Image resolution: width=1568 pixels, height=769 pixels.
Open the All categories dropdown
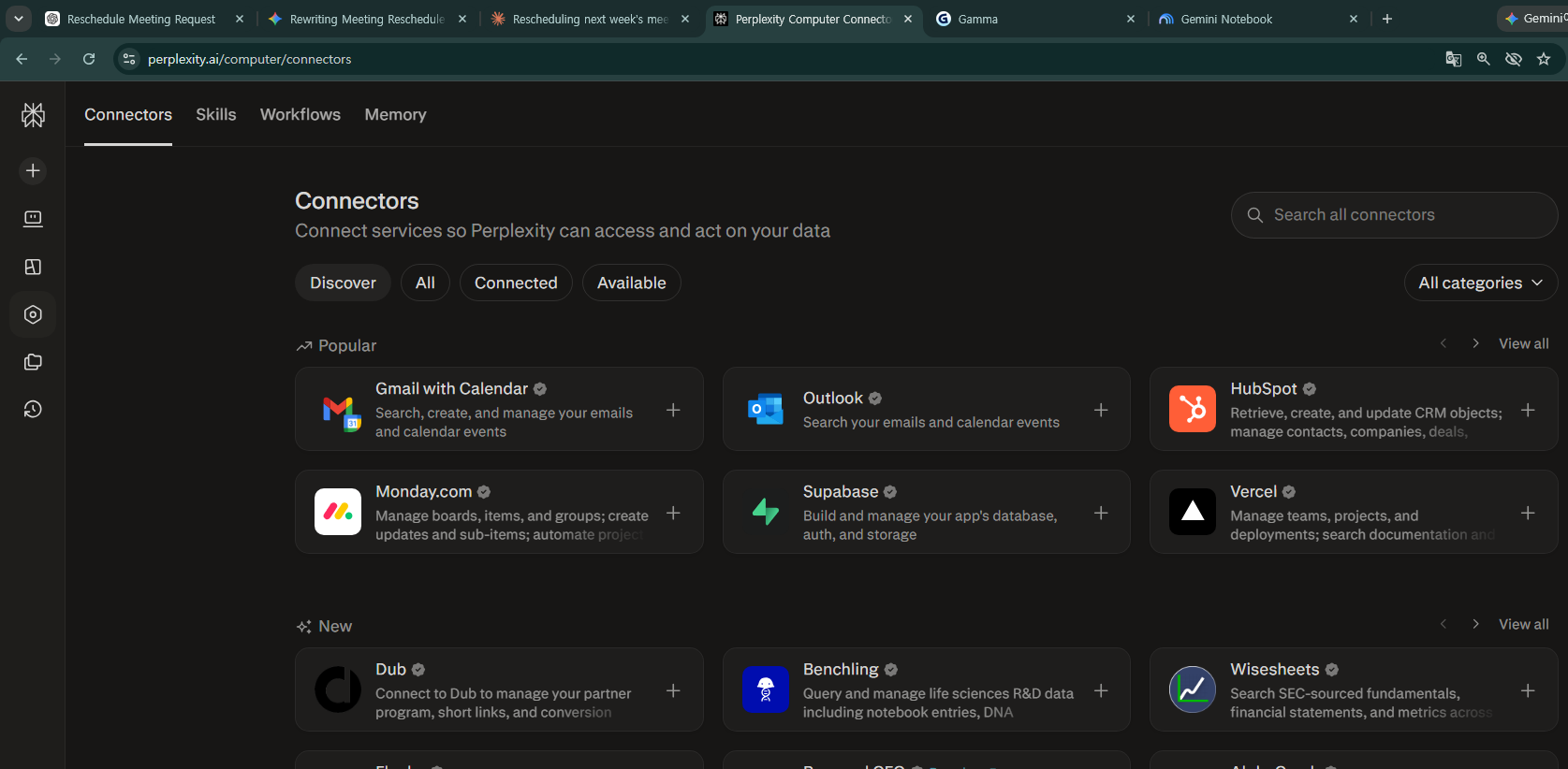tap(1481, 283)
